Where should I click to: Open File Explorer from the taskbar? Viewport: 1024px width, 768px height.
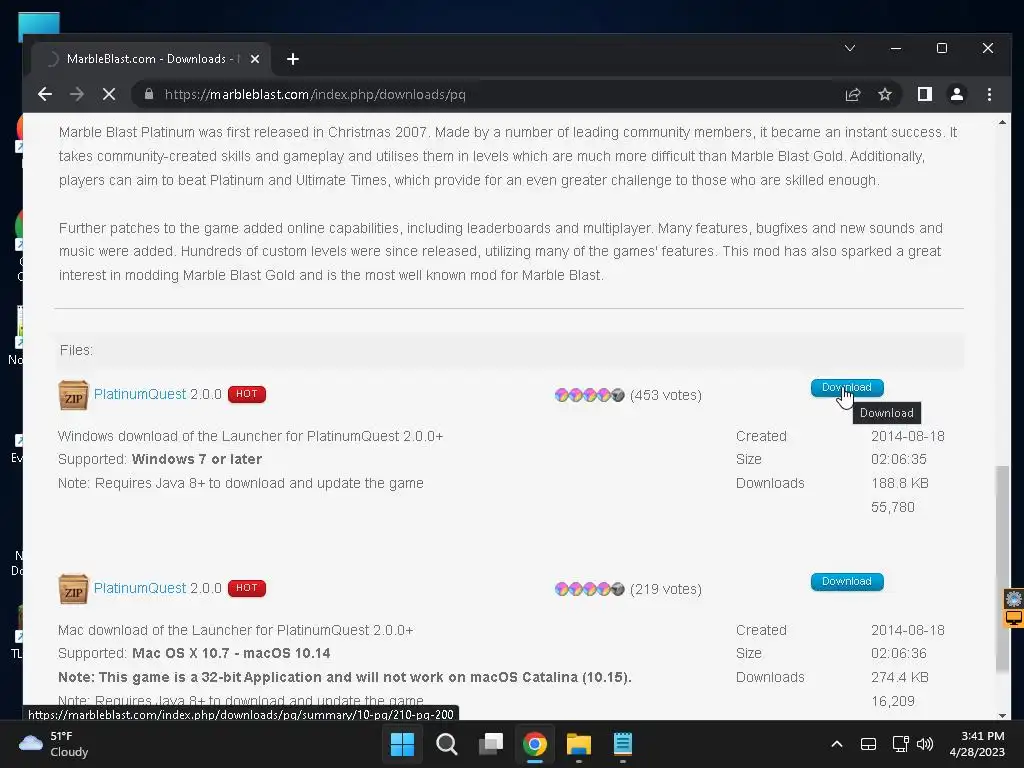click(579, 744)
